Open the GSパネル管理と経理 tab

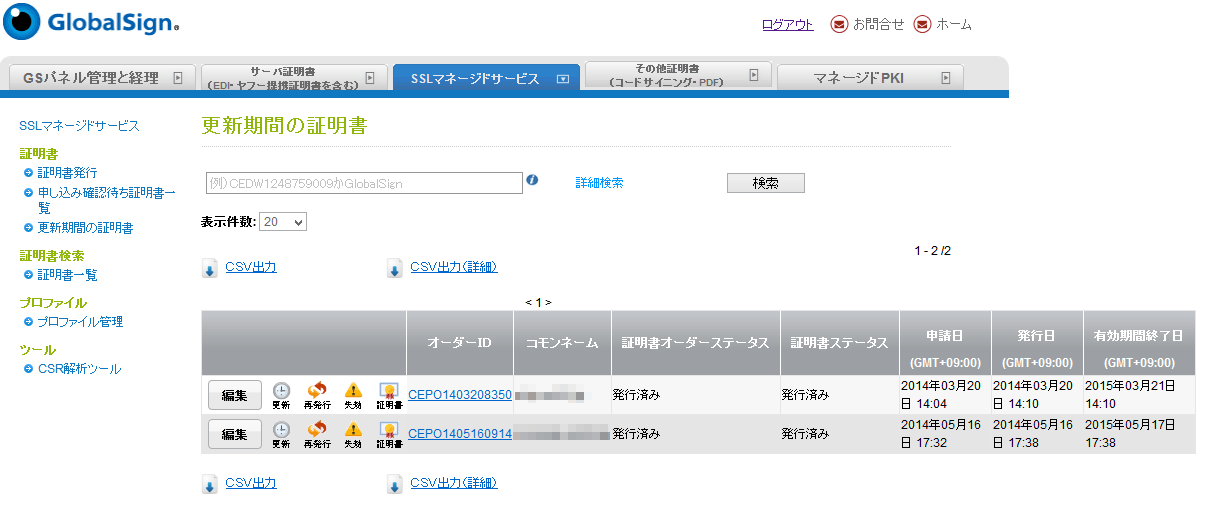tap(100, 77)
